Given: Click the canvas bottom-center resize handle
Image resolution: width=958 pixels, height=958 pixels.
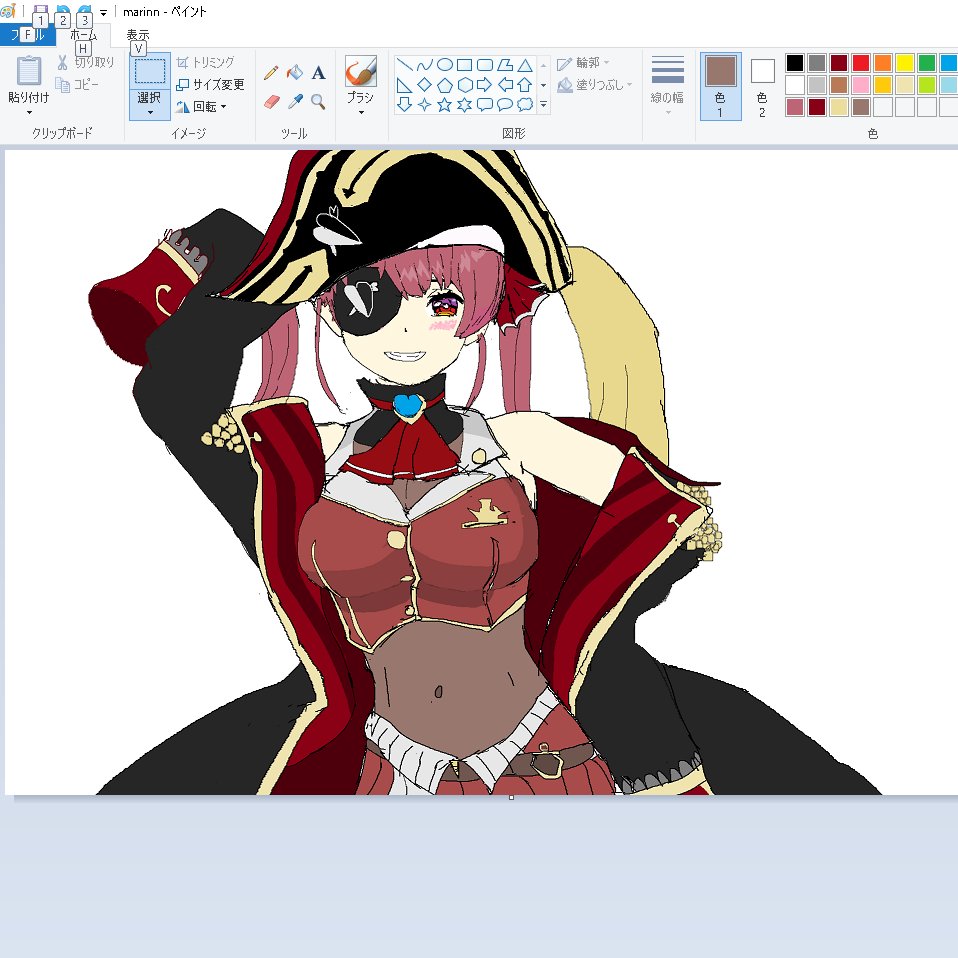Looking at the screenshot, I should [x=511, y=797].
